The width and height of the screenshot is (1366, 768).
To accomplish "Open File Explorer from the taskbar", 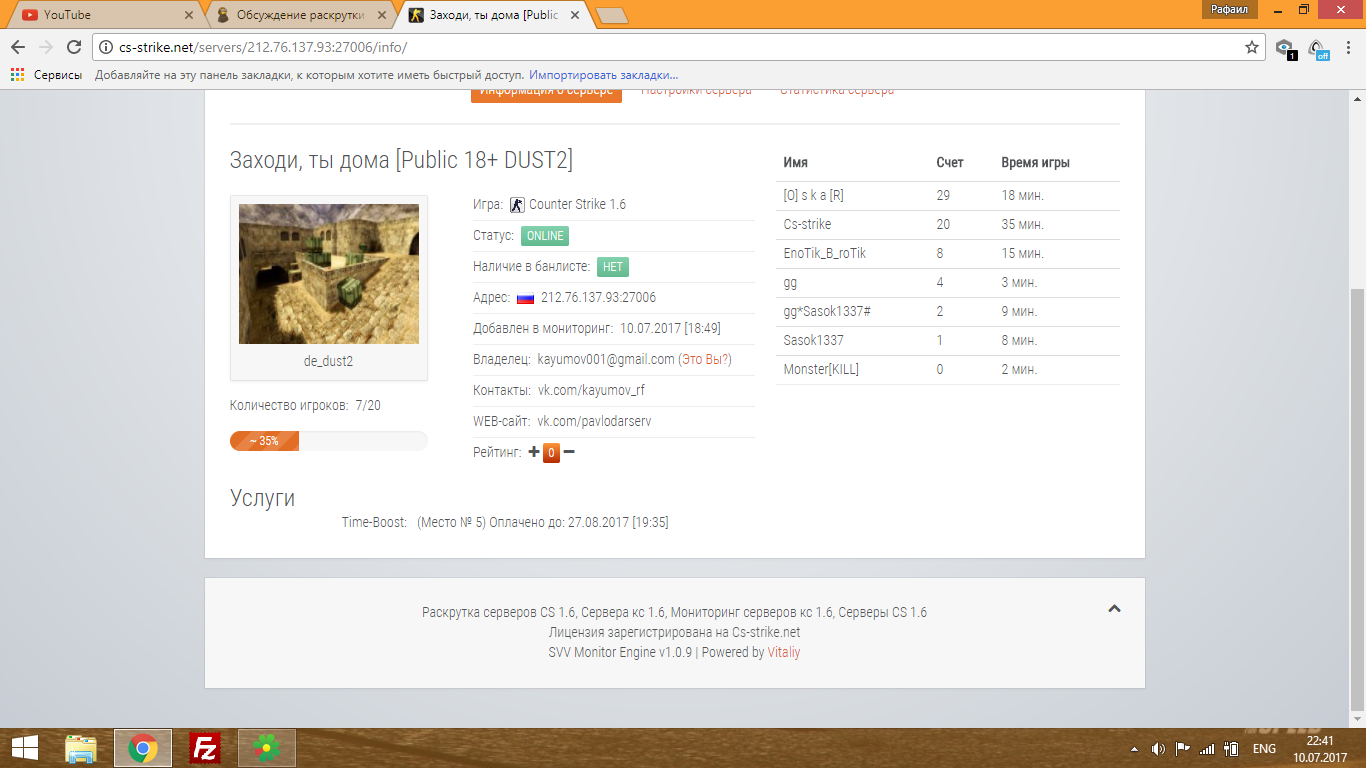I will (x=81, y=748).
